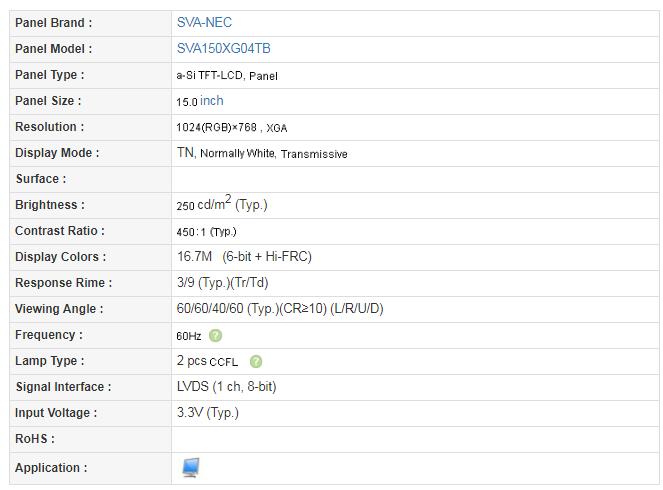Select the Panel Brand label cell
The image size is (663, 490).
(x=90, y=23)
